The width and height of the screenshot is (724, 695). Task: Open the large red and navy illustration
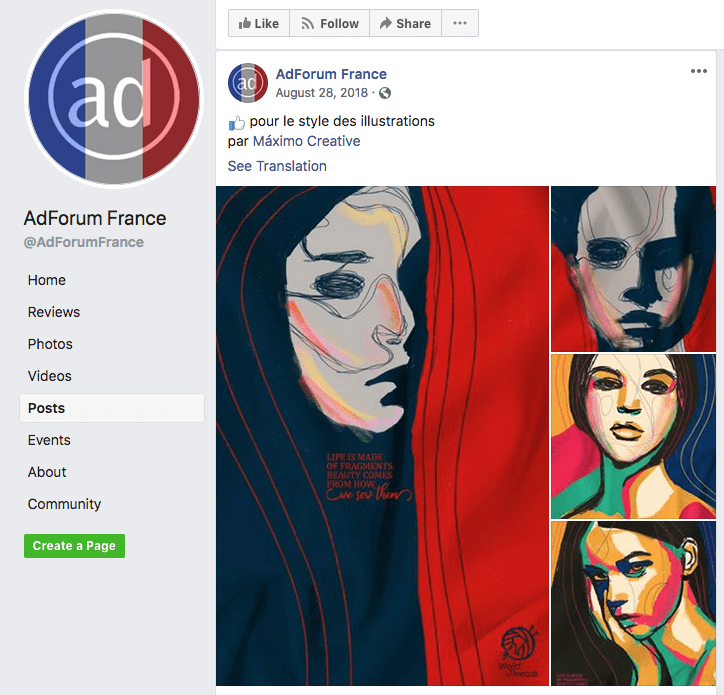click(x=382, y=436)
